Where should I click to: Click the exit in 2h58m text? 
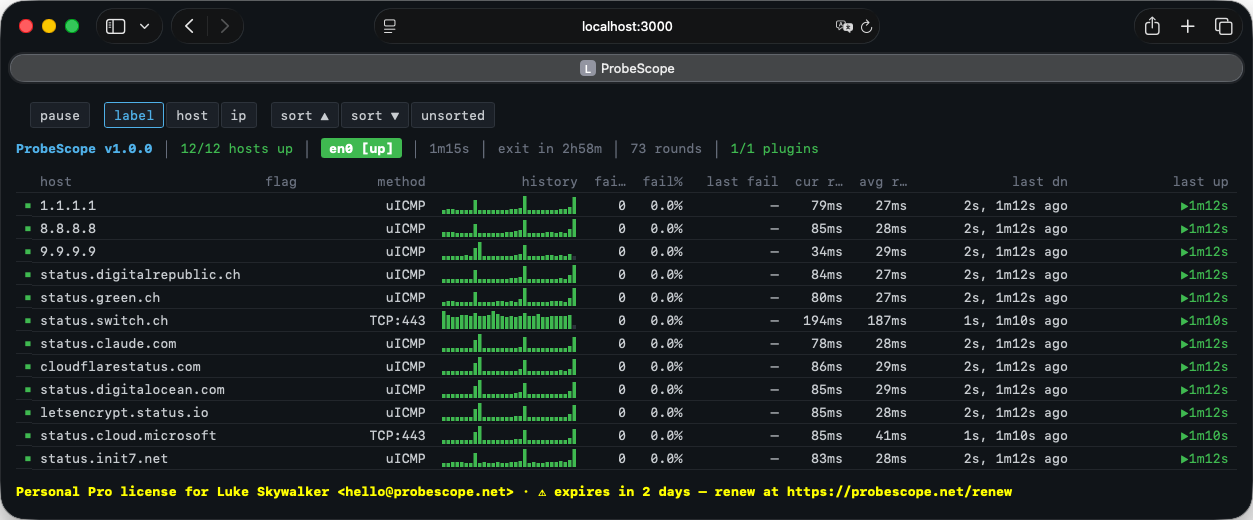pos(550,149)
